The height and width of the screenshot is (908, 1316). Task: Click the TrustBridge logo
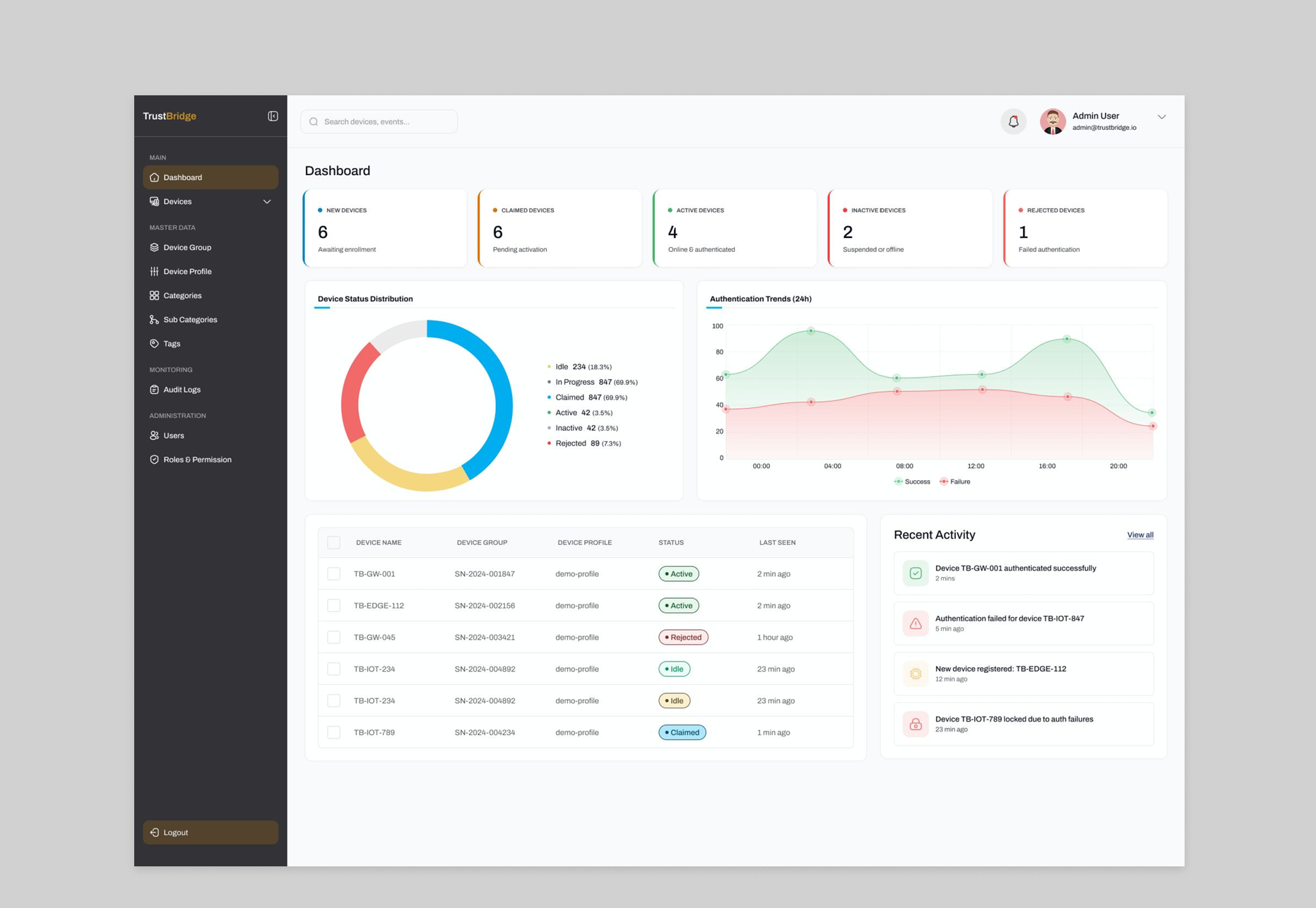[170, 116]
